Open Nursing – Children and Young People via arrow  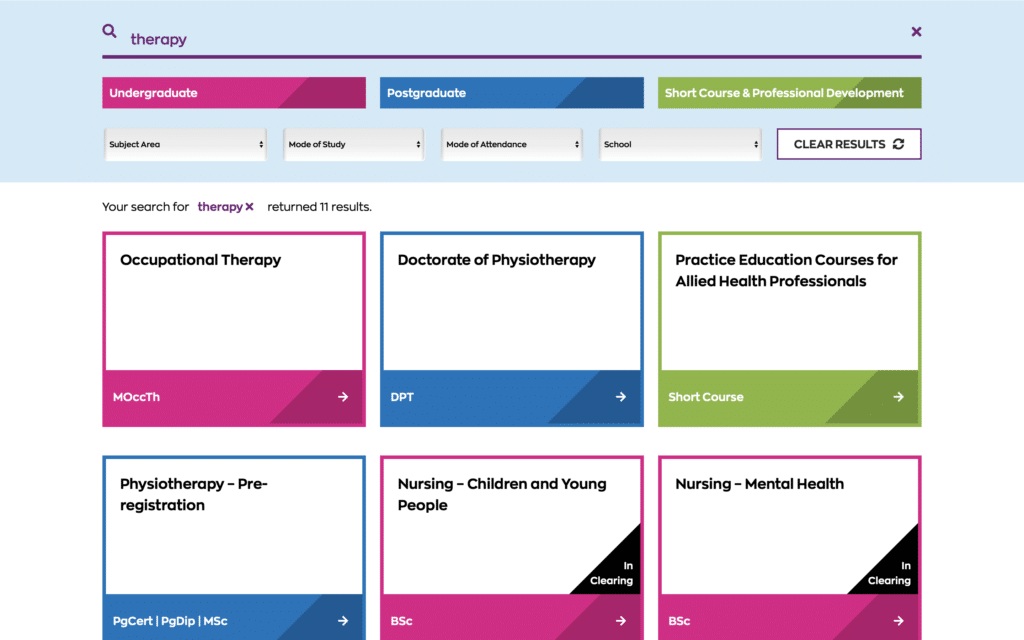(x=624, y=621)
